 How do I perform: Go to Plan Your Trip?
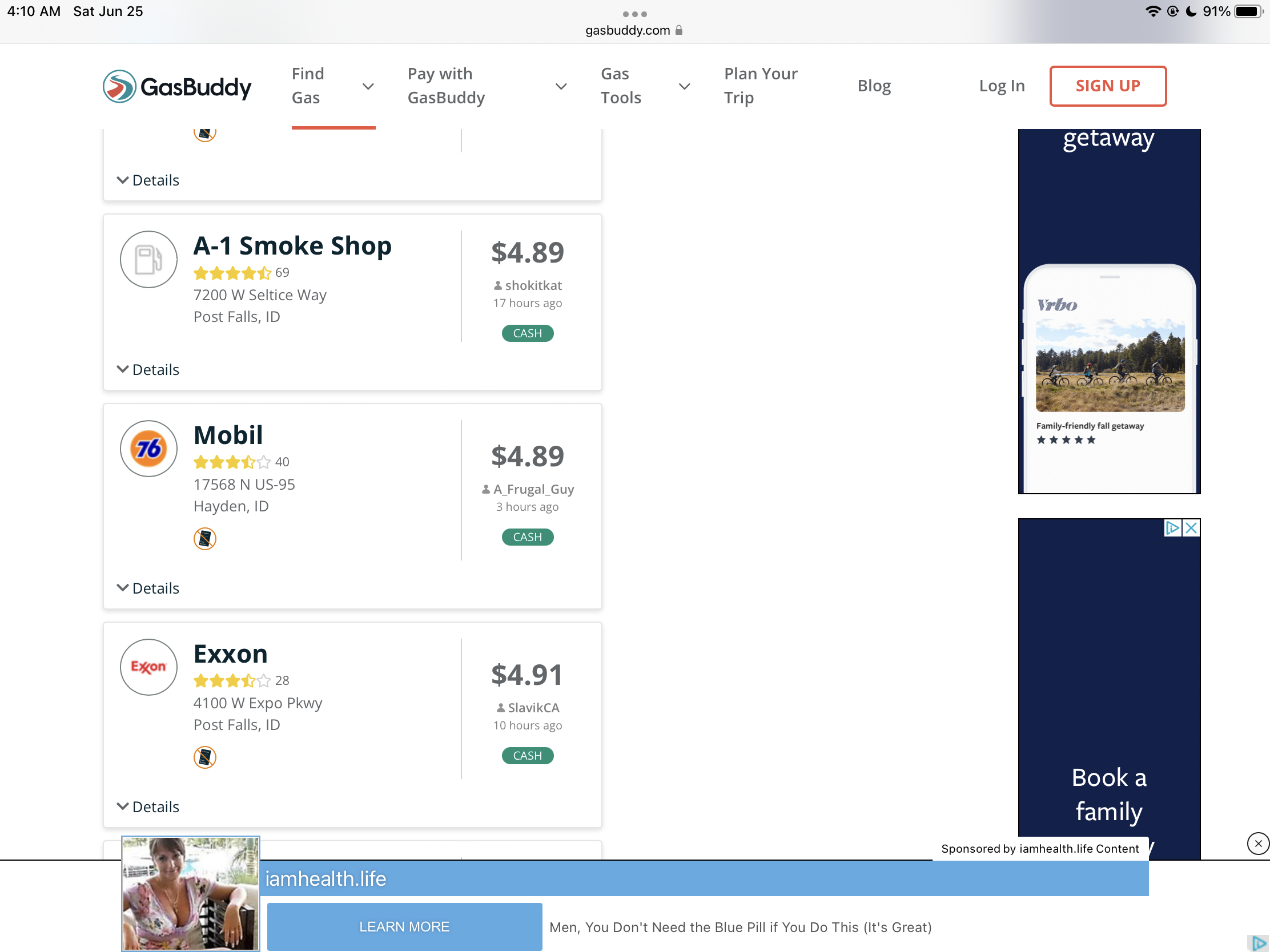click(x=760, y=86)
